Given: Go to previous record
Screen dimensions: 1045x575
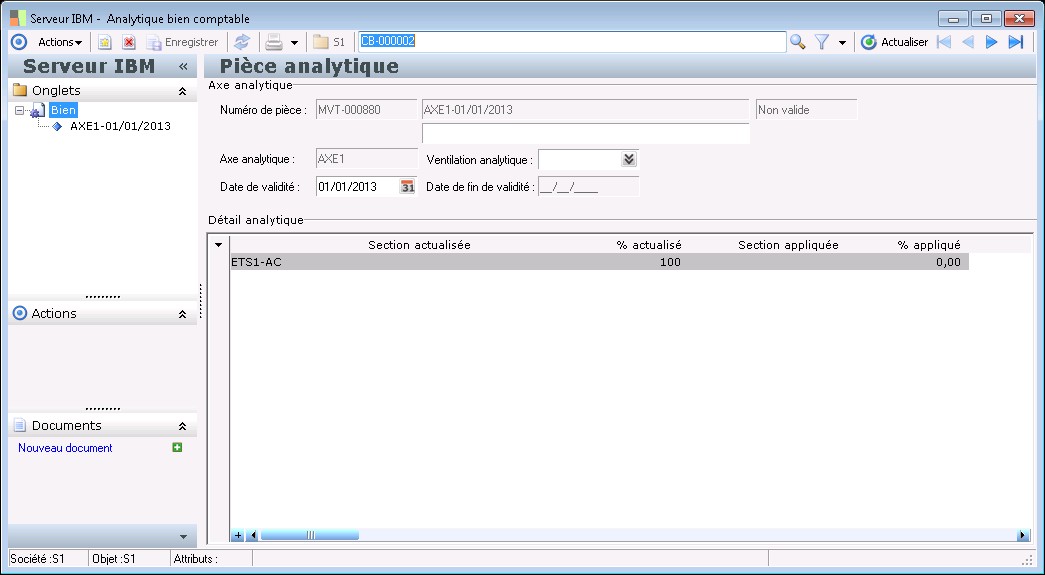Looking at the screenshot, I should point(968,42).
